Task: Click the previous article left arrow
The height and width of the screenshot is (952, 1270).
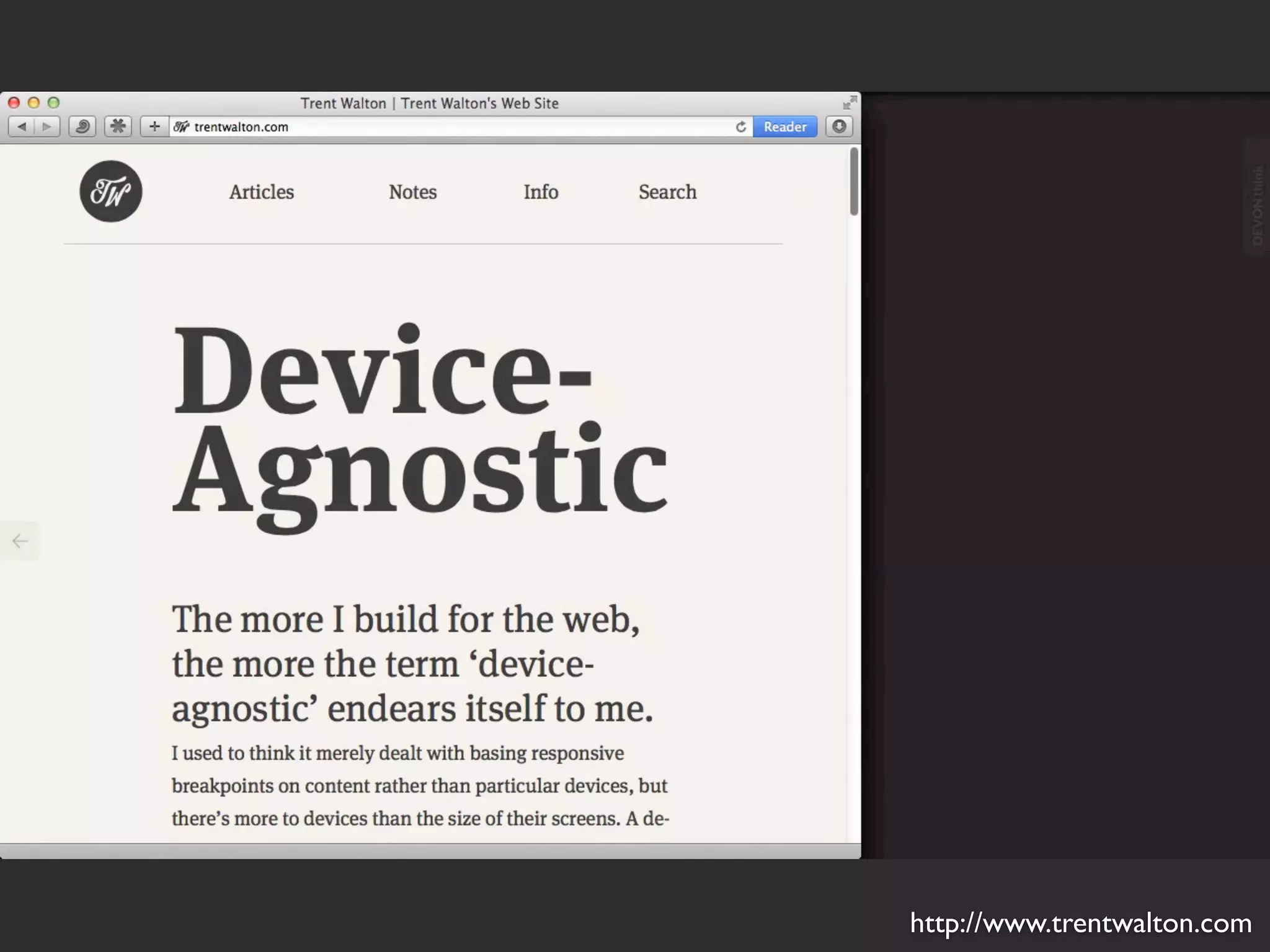Action: coord(20,541)
